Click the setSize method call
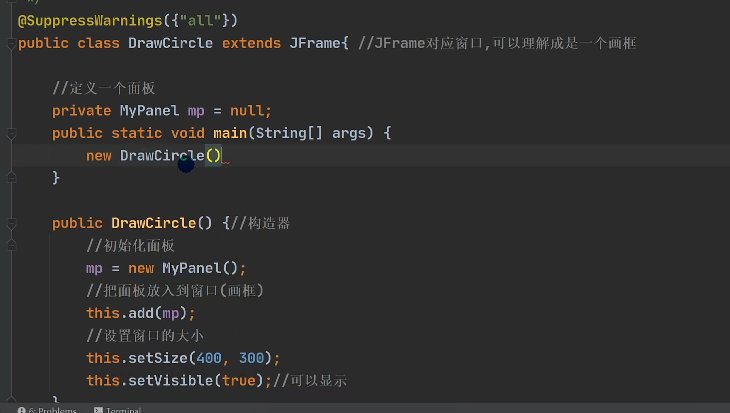The width and height of the screenshot is (730, 413). 158,358
